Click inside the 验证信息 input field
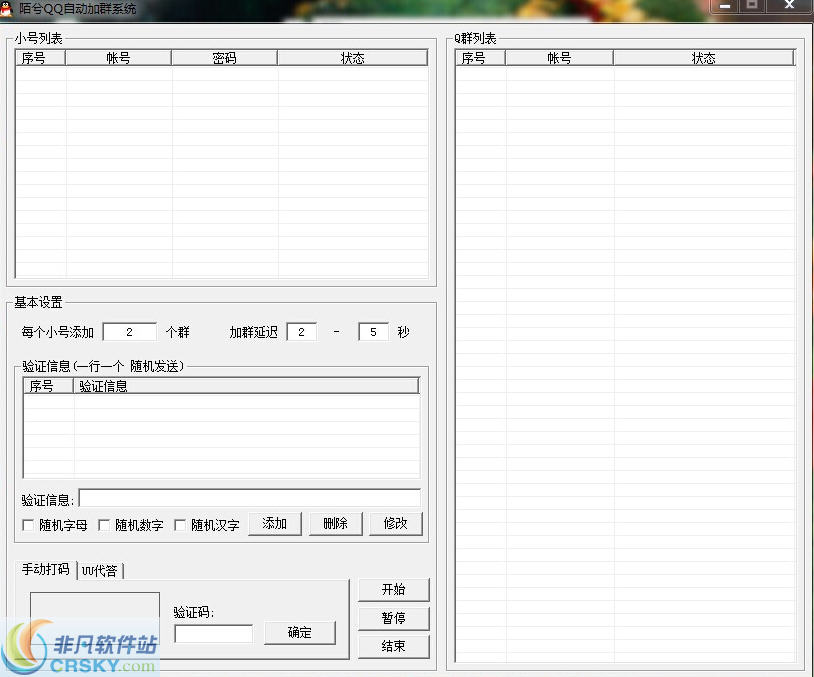 (250, 497)
